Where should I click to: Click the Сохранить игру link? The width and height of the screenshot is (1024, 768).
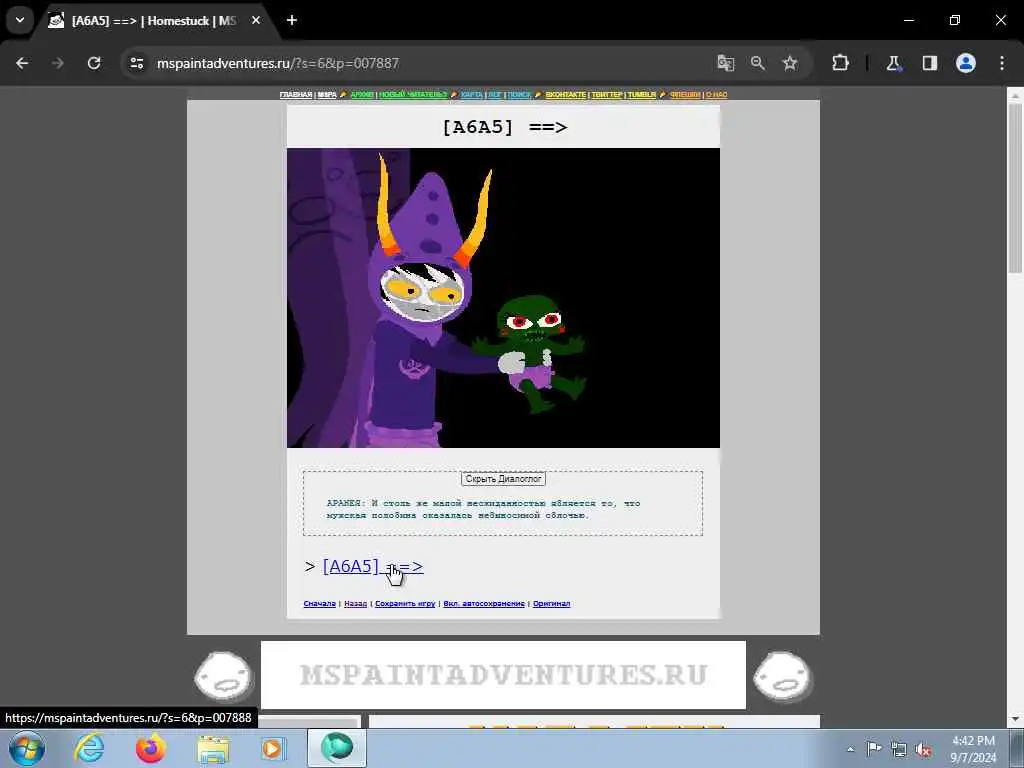tap(405, 603)
